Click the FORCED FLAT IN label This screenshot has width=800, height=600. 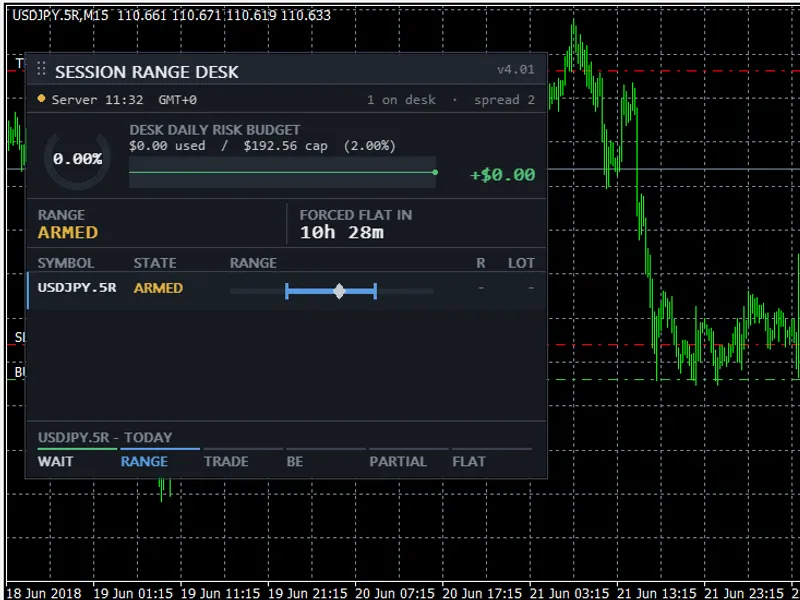(x=356, y=215)
